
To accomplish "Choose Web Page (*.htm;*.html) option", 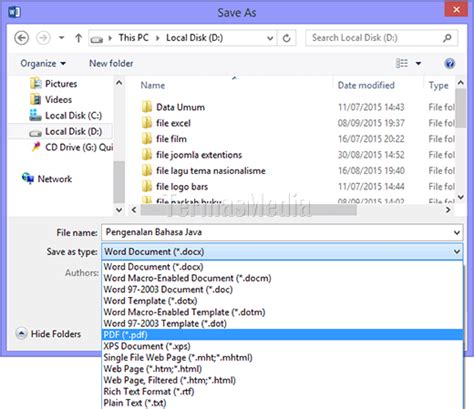I will pos(282,369).
